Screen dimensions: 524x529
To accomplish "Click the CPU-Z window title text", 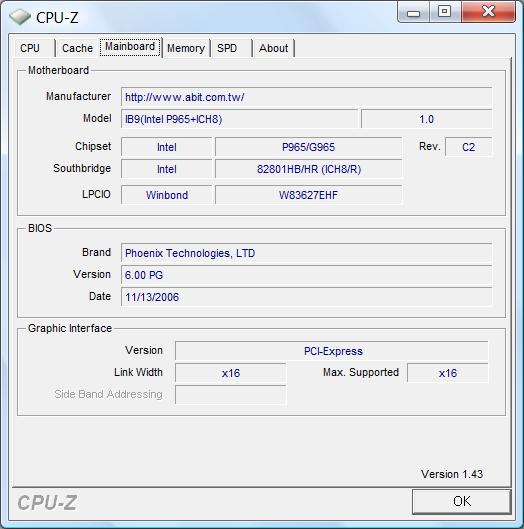I will click(x=57, y=18).
